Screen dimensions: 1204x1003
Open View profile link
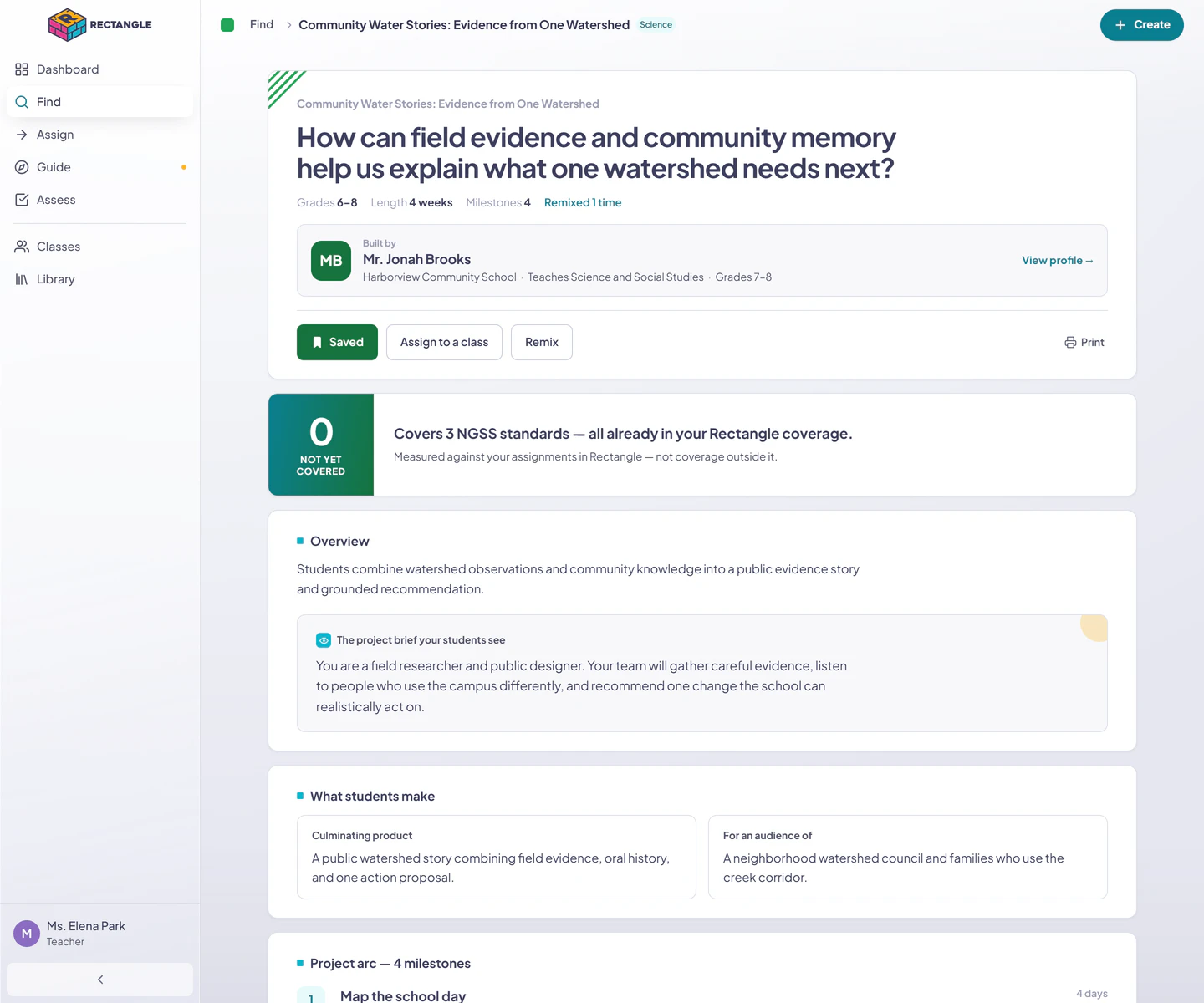coord(1058,261)
